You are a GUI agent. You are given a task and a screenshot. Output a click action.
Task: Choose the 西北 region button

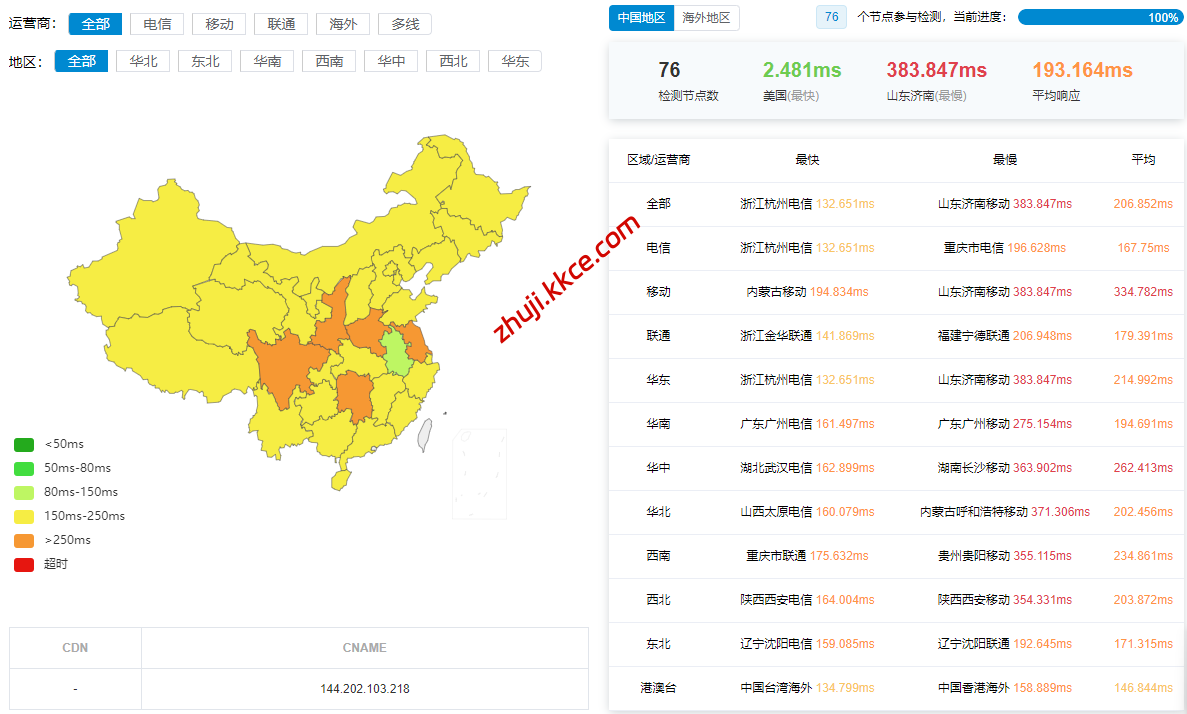pyautogui.click(x=453, y=61)
